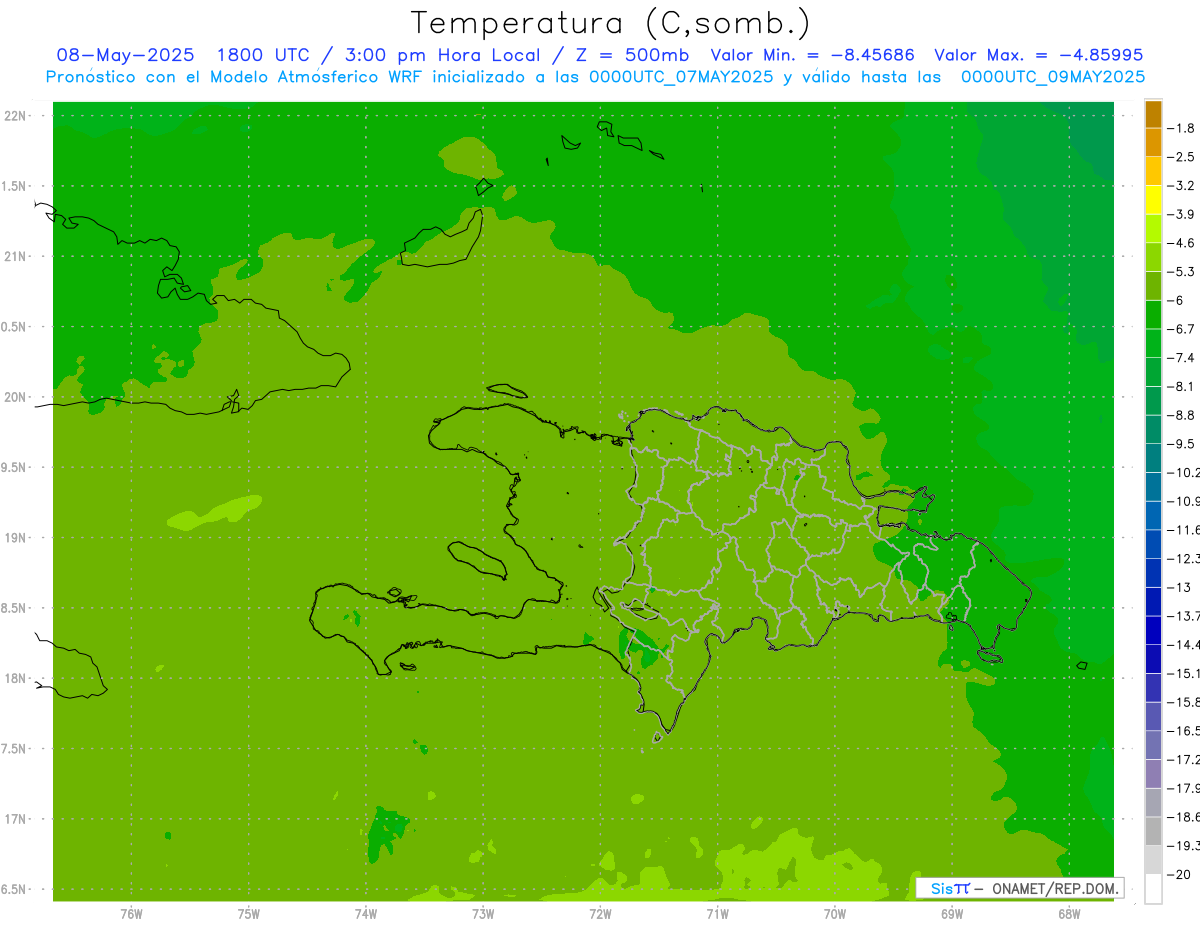Image resolution: width=1200 pixels, height=927 pixels.
Task: Click the '17N' latitude label
Action: pyautogui.click(x=15, y=819)
